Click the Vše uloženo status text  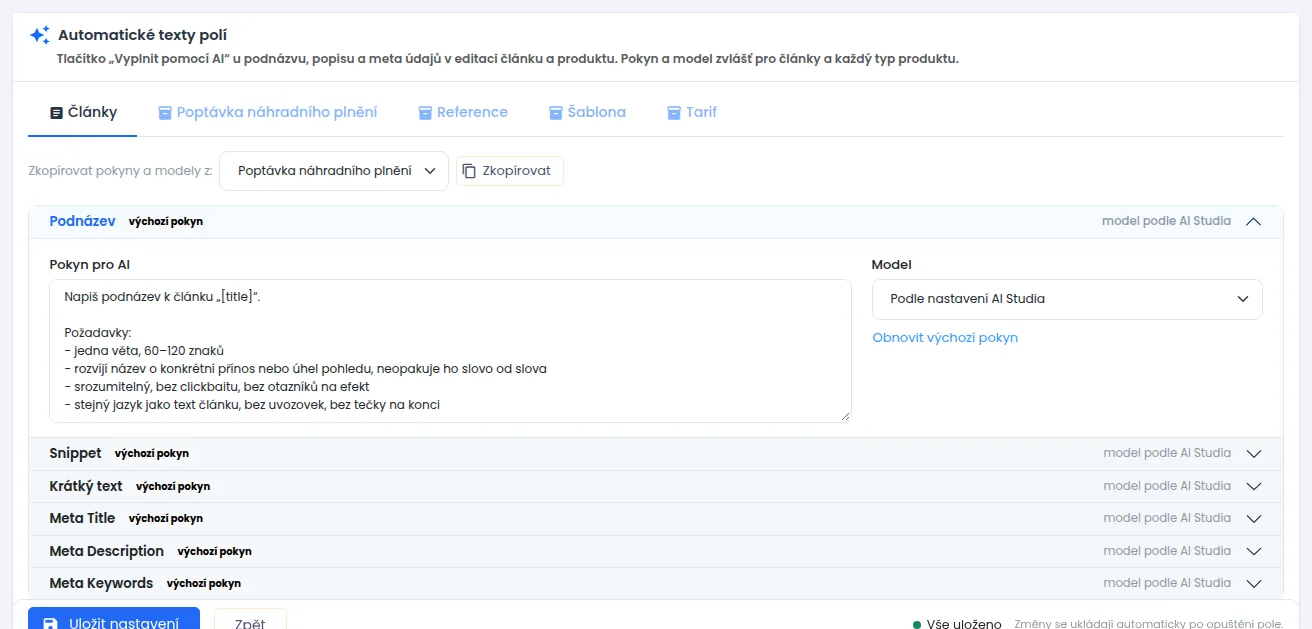coord(964,625)
